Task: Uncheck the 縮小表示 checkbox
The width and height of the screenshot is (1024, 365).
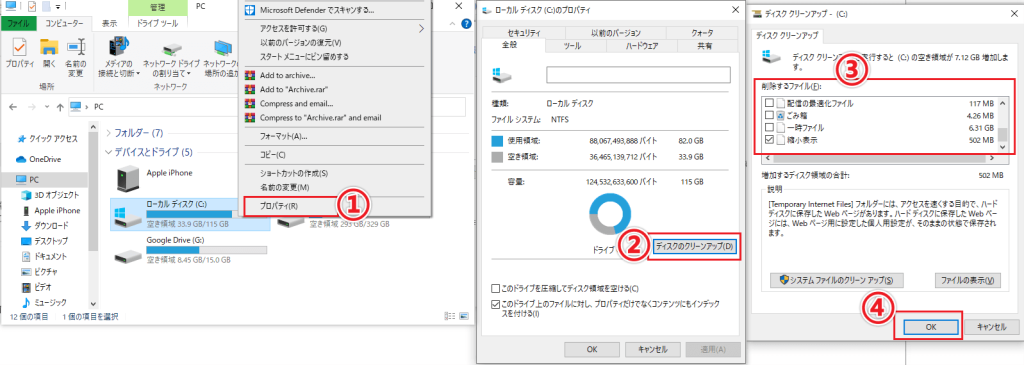Action: (769, 140)
